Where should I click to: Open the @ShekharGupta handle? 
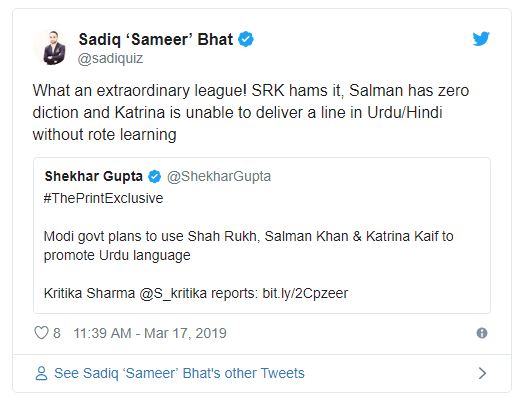[219, 176]
